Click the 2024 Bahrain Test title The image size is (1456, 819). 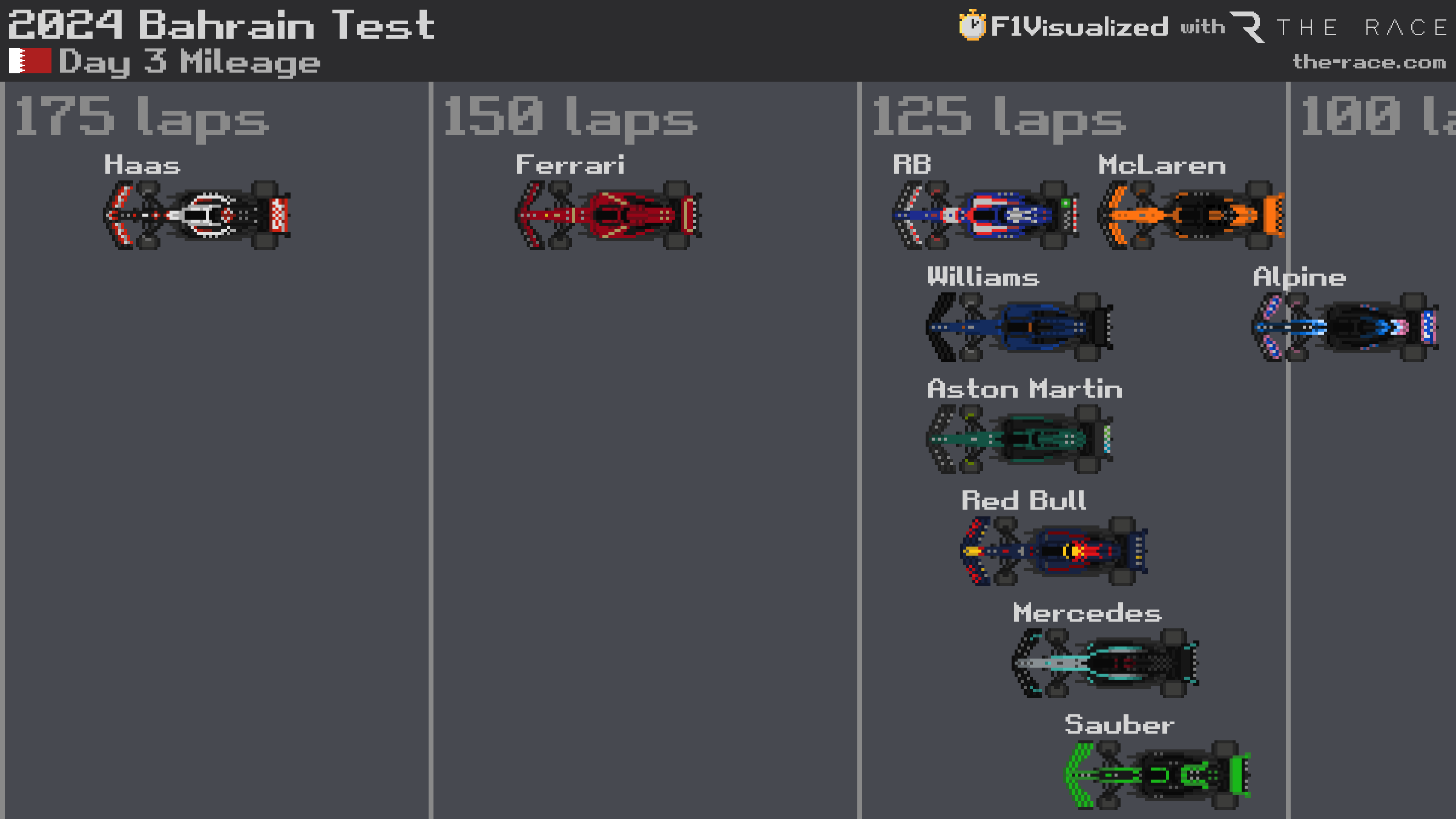pyautogui.click(x=222, y=25)
